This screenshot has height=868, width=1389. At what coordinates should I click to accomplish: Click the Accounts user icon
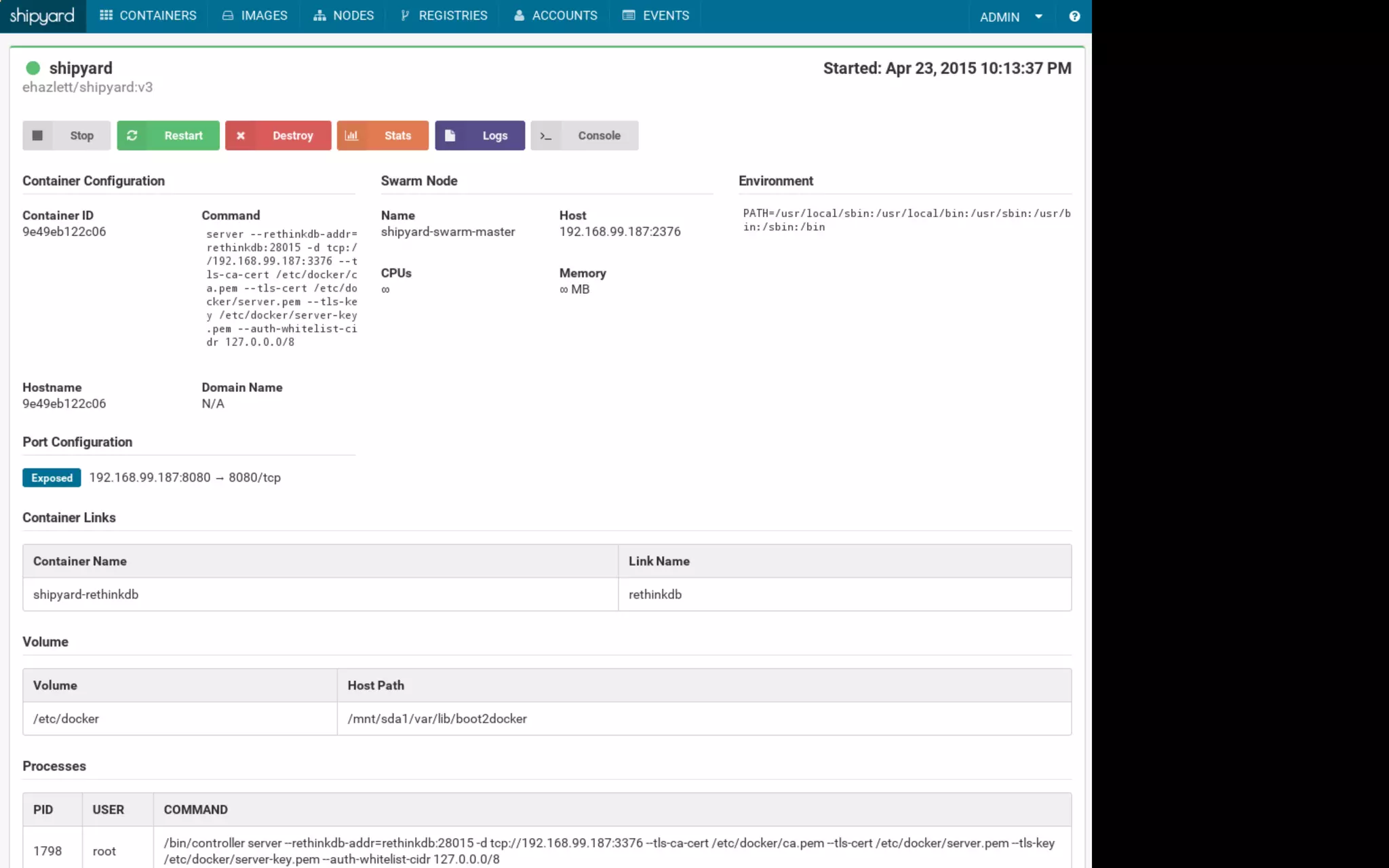(519, 15)
